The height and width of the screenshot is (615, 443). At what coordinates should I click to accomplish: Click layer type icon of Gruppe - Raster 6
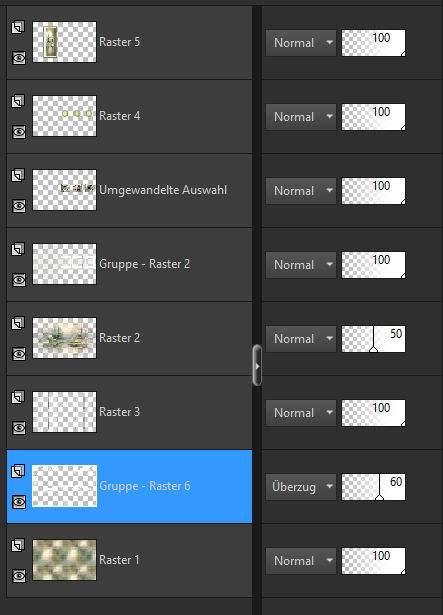[18, 471]
